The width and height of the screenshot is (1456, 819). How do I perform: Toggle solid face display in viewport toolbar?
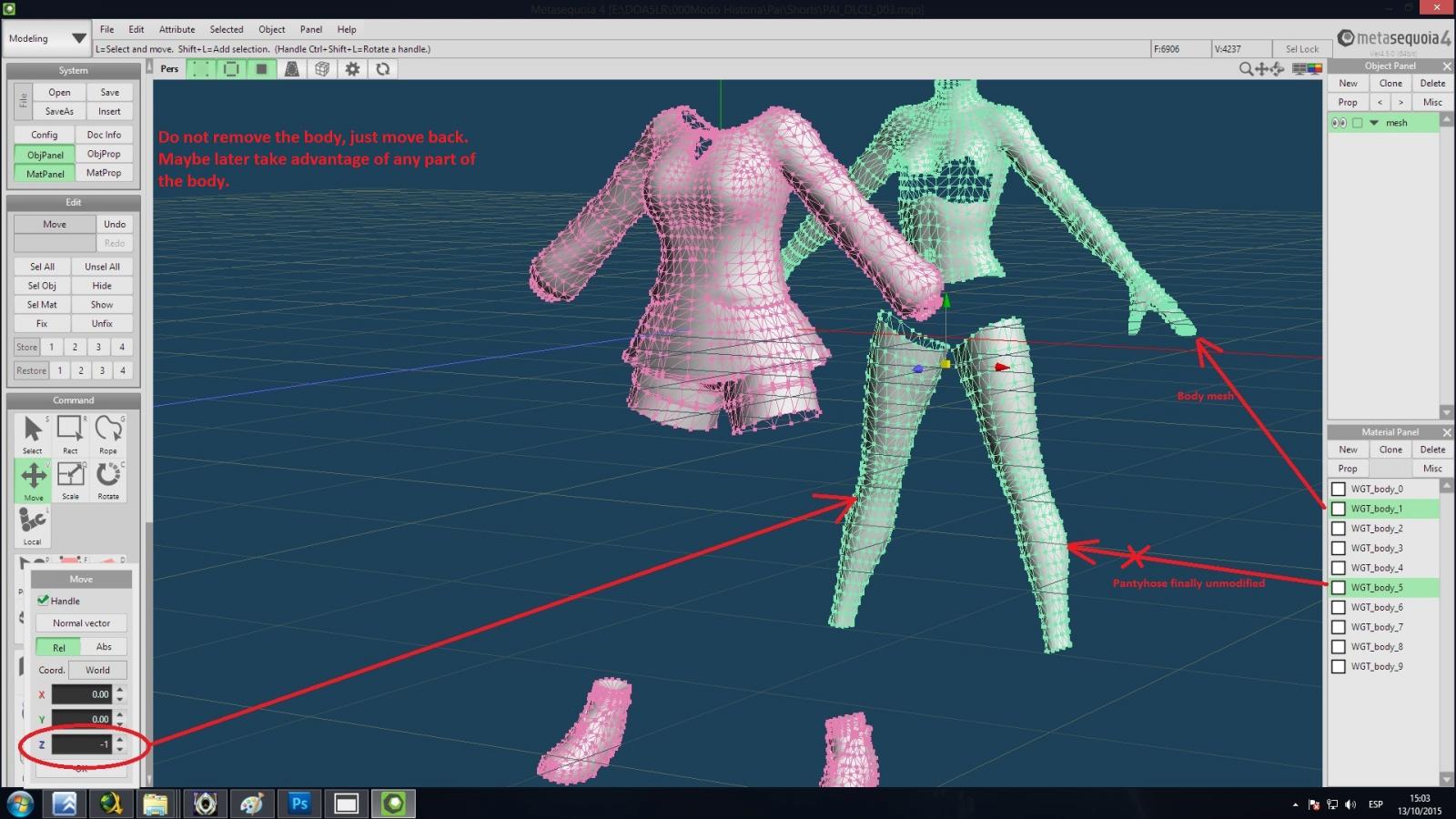[x=261, y=69]
